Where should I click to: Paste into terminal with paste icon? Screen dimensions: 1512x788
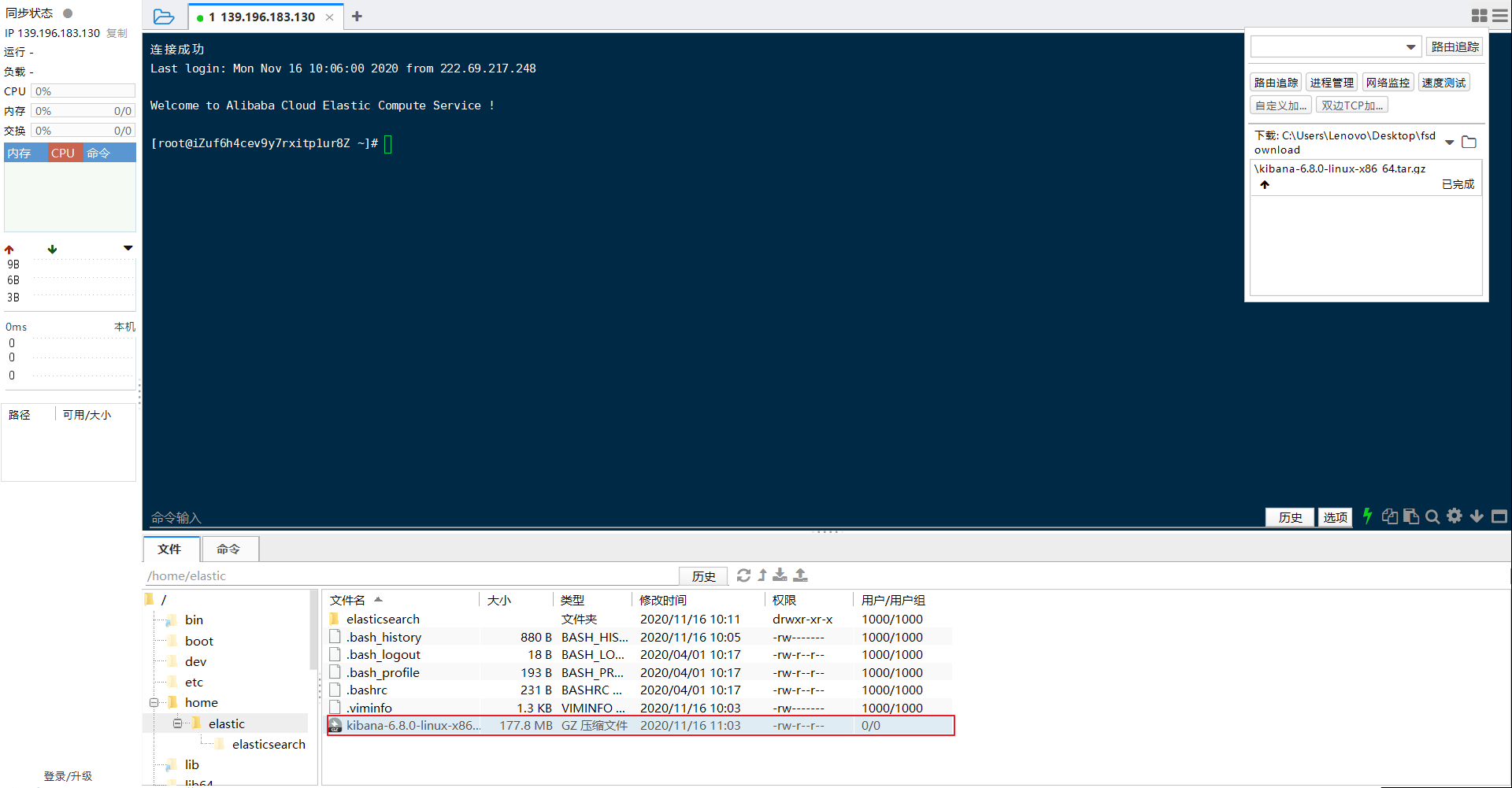click(x=1411, y=516)
